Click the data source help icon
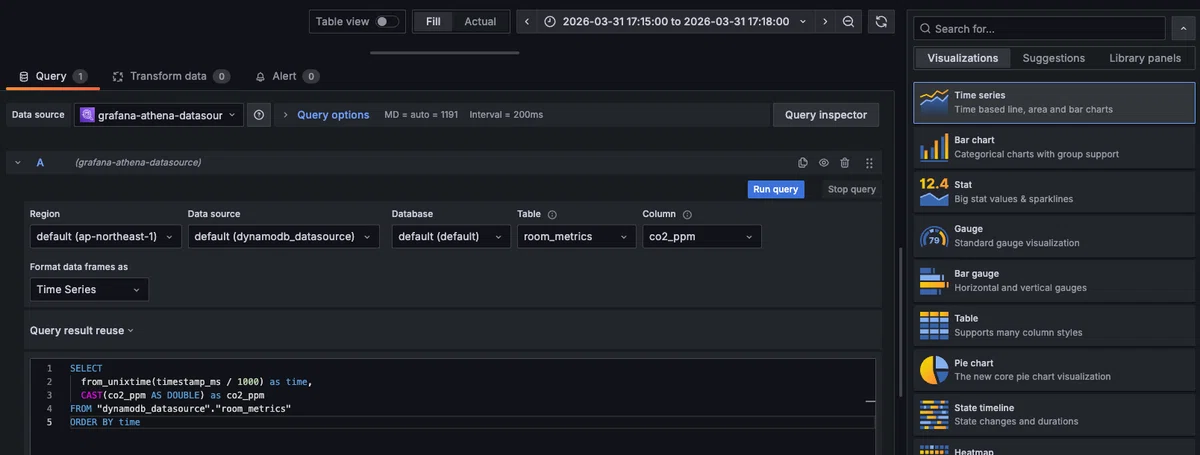 click(x=259, y=115)
